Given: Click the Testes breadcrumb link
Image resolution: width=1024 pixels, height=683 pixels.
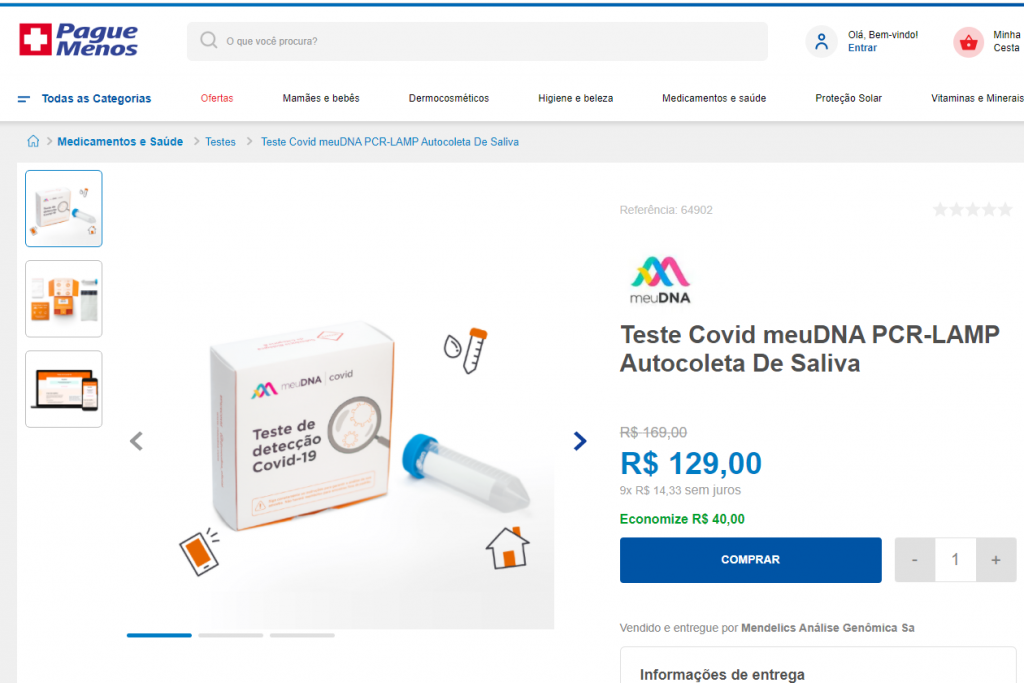Looking at the screenshot, I should coord(220,142).
